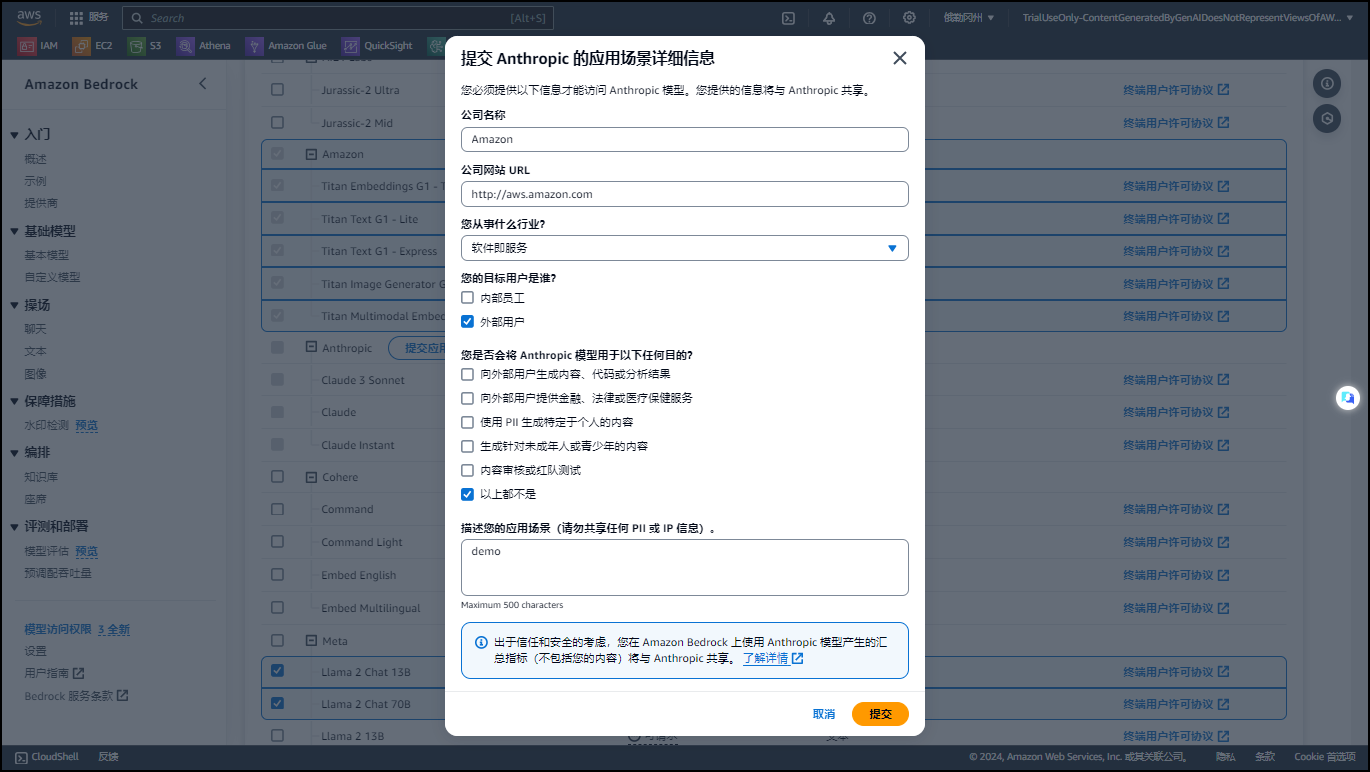The width and height of the screenshot is (1370, 772).
Task: Collapse the Amazon Bedrock sidebar arrow
Action: pyautogui.click(x=203, y=84)
